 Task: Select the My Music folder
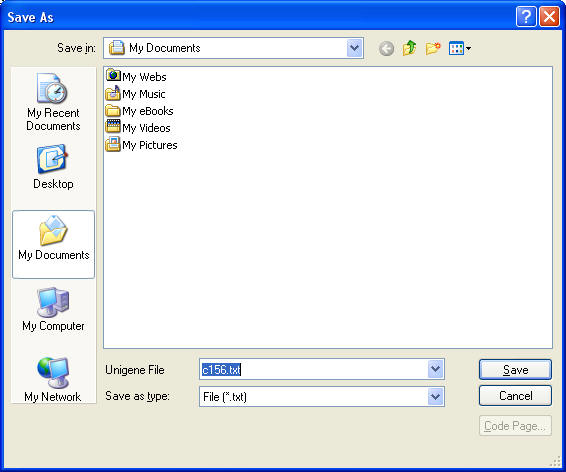click(135, 94)
